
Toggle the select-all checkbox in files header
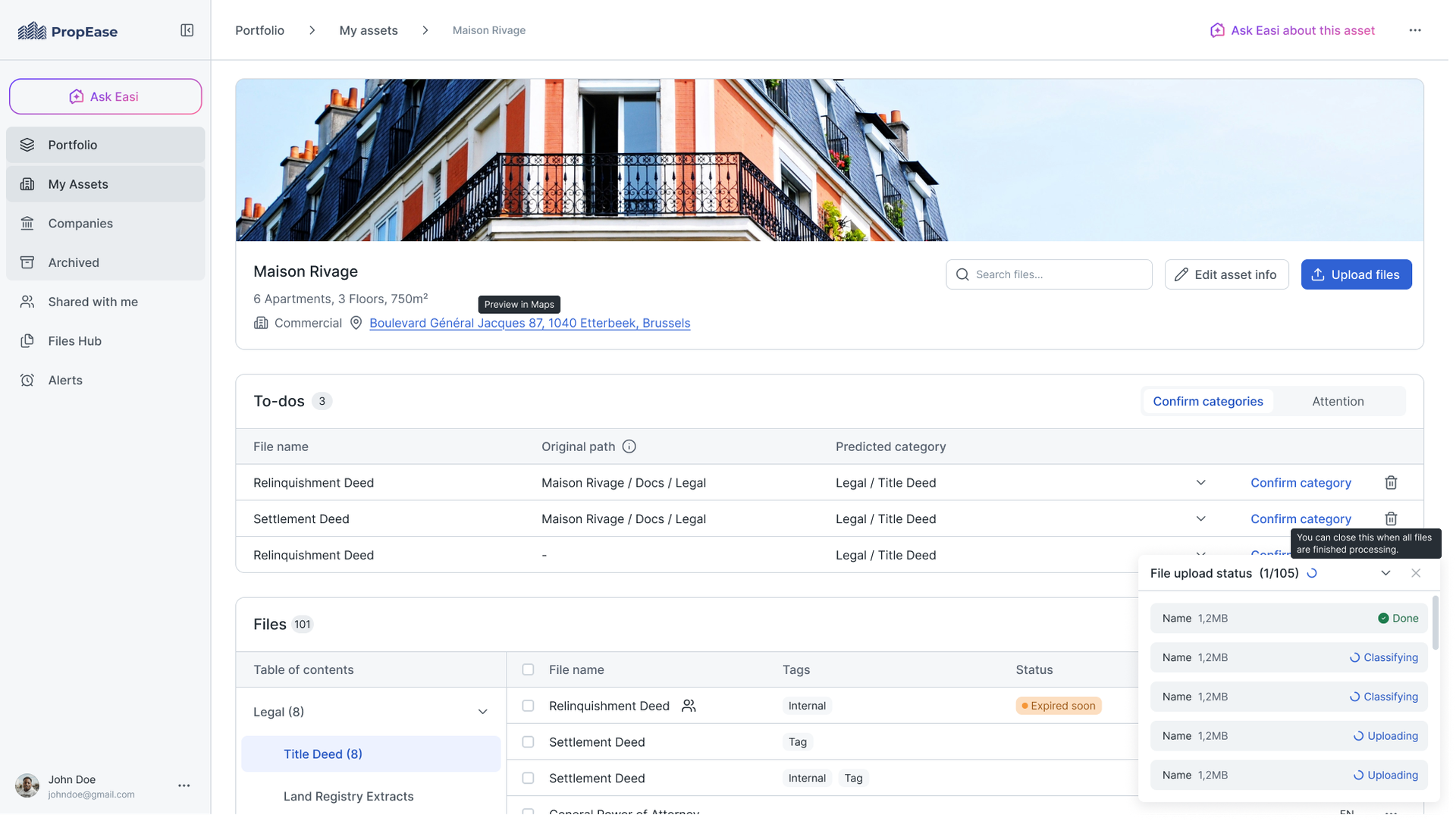pyautogui.click(x=528, y=669)
